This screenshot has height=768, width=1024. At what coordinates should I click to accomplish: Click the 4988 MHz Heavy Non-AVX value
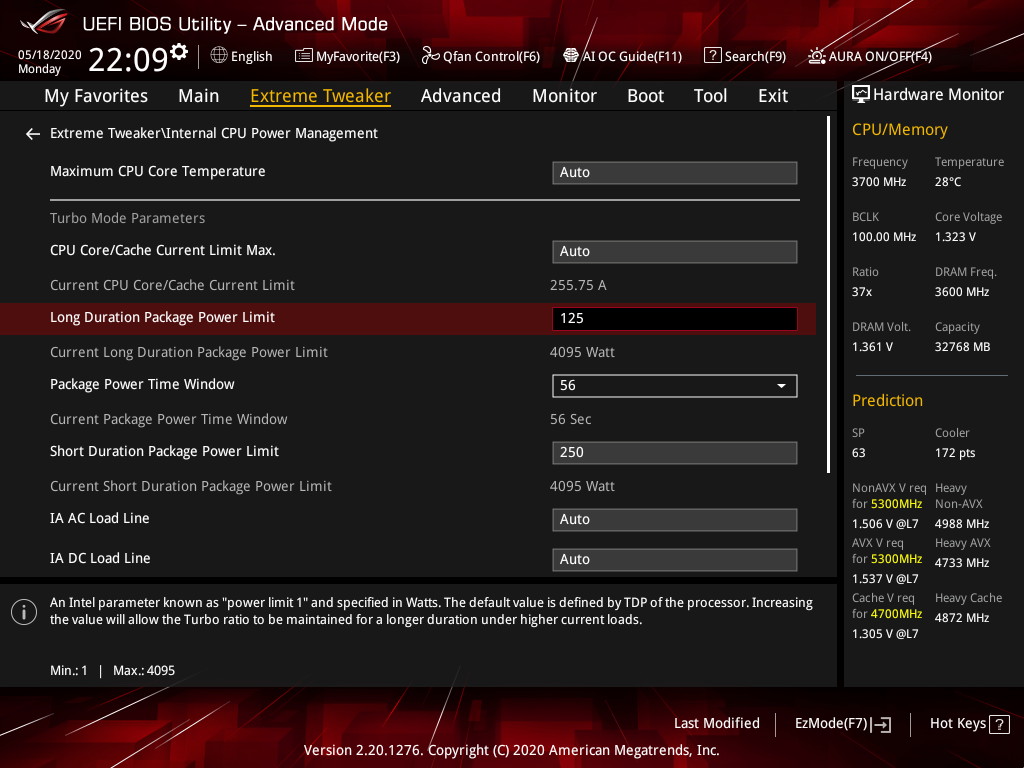(962, 524)
